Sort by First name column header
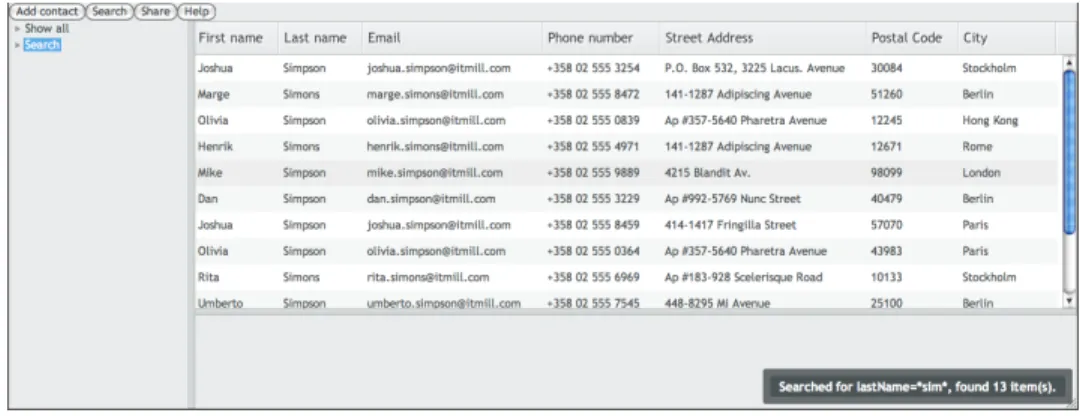 (236, 39)
